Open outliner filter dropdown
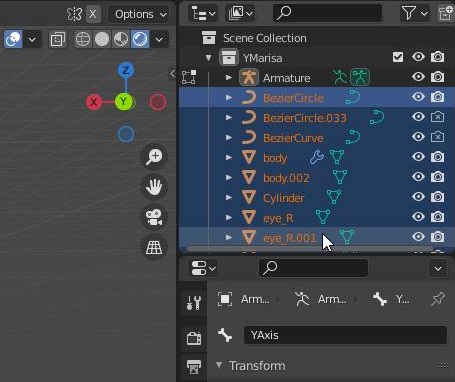Image resolution: width=455 pixels, height=382 pixels. pos(414,14)
